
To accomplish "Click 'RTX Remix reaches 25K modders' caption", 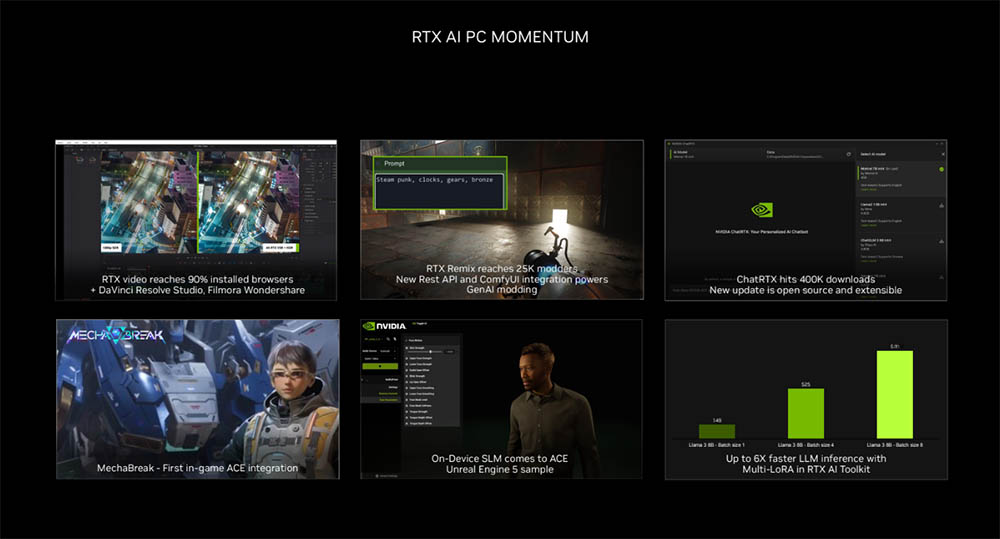I will pos(502,269).
